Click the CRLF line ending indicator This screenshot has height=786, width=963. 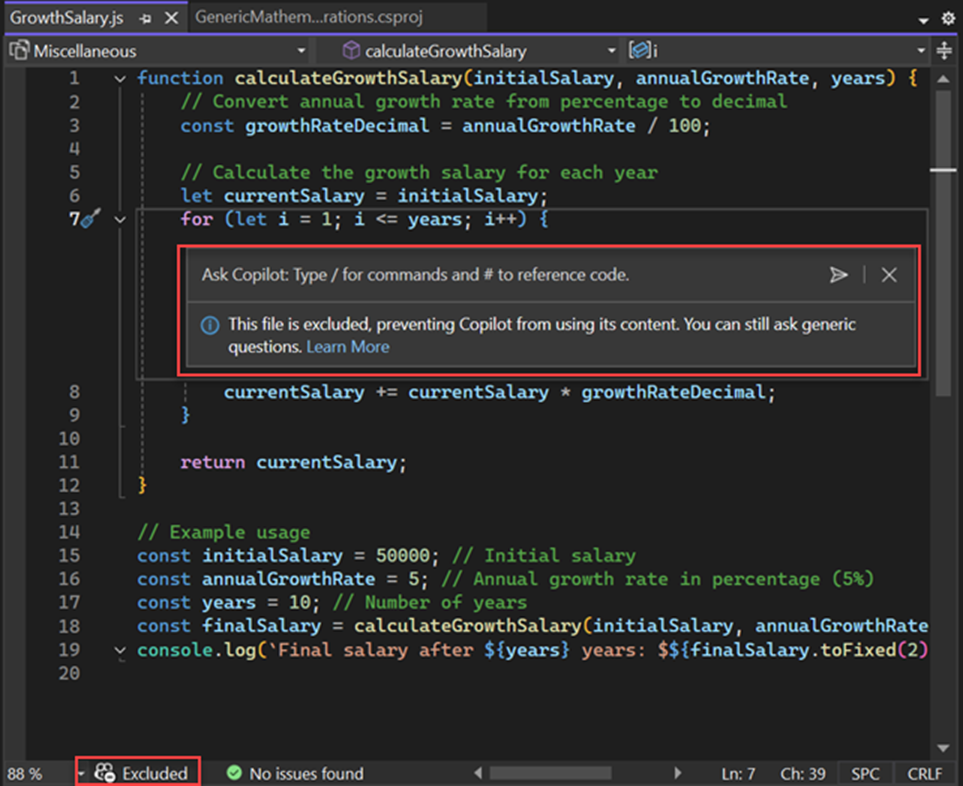point(924,773)
